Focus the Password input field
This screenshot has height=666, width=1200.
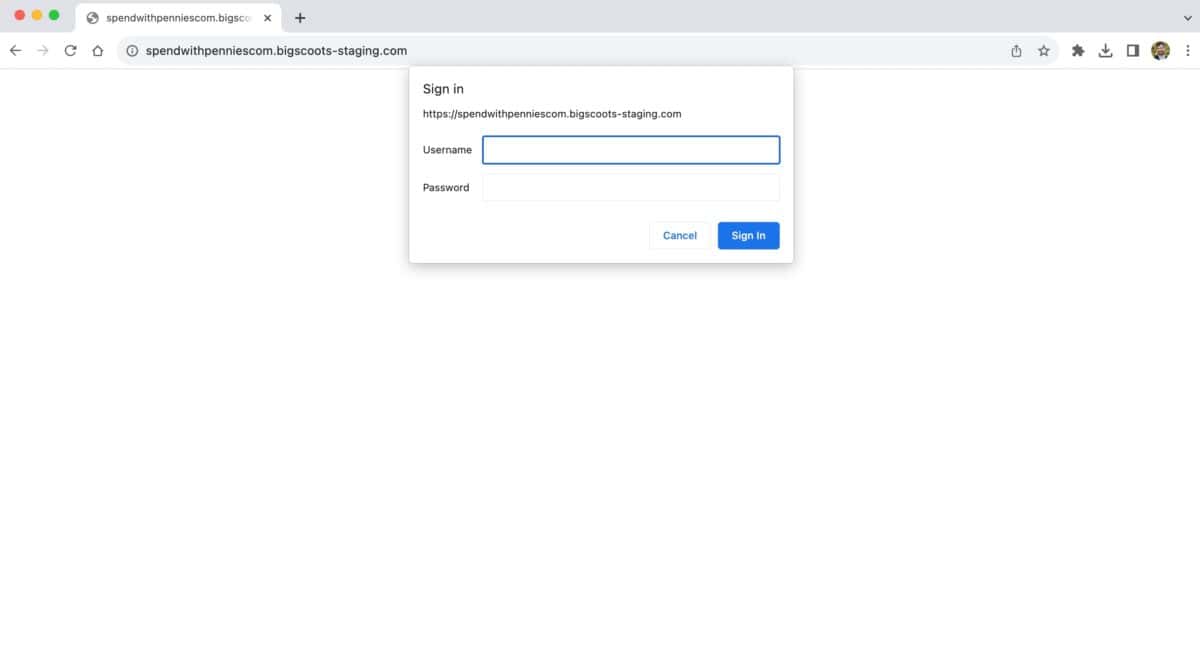tap(631, 188)
